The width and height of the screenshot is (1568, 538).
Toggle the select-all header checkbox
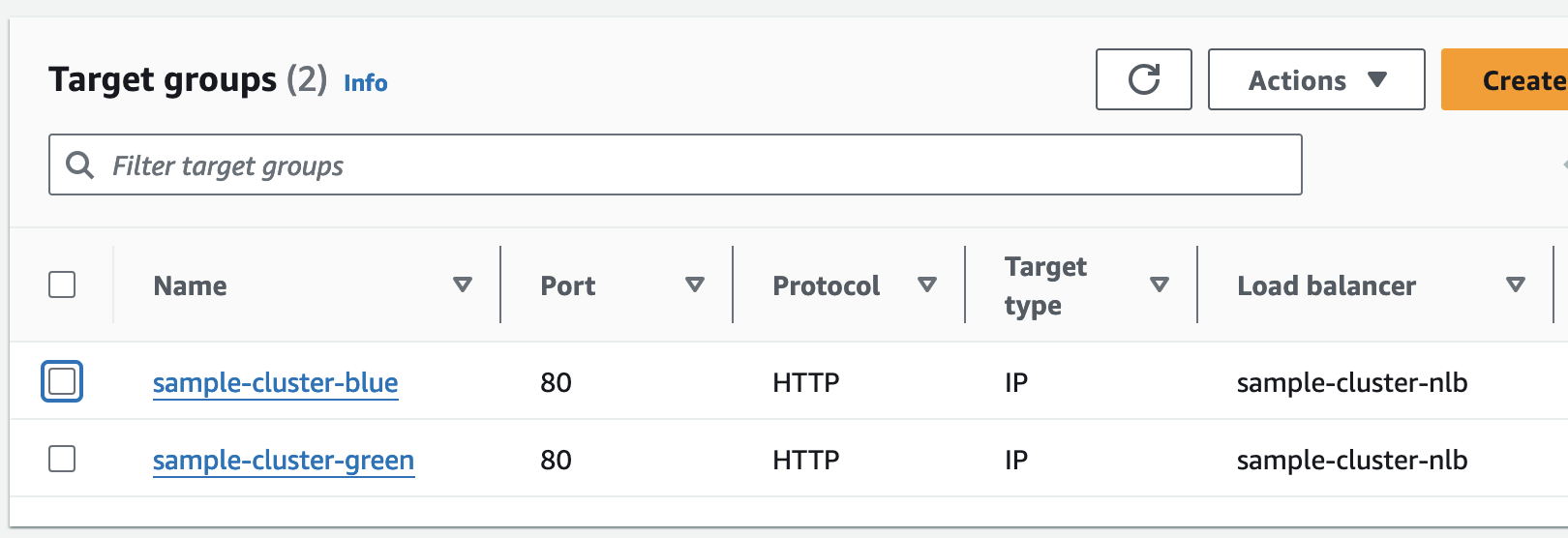click(62, 284)
